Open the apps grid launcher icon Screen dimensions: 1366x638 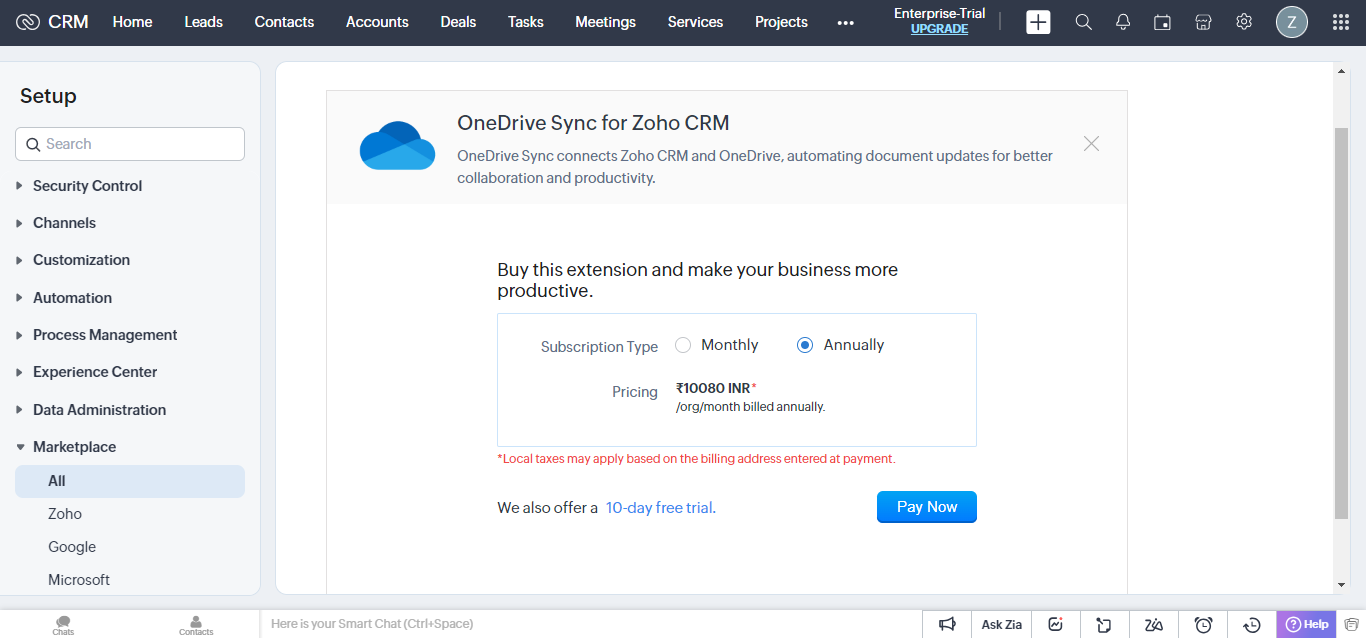[1341, 22]
